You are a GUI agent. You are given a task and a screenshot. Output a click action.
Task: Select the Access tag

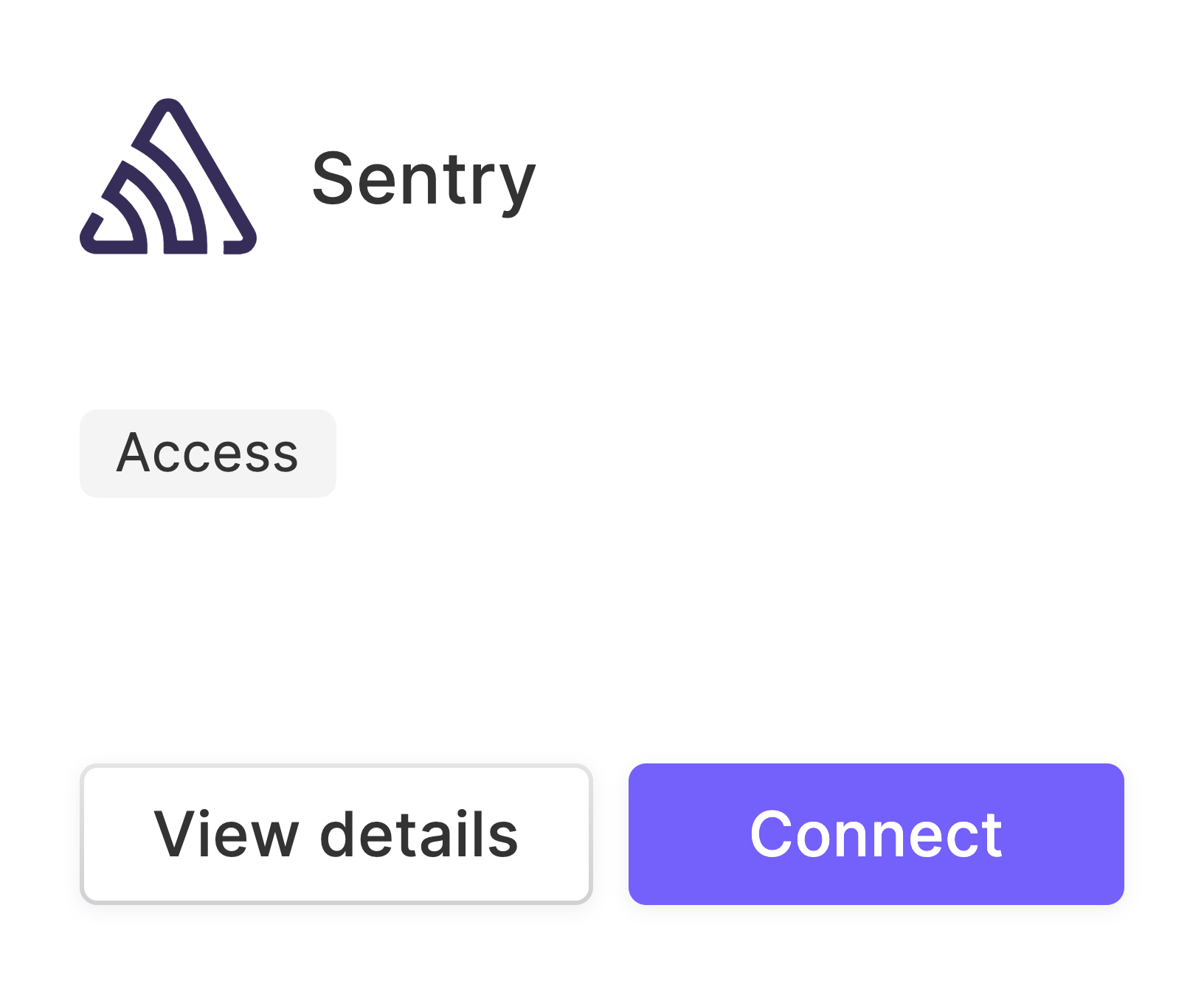pos(207,453)
